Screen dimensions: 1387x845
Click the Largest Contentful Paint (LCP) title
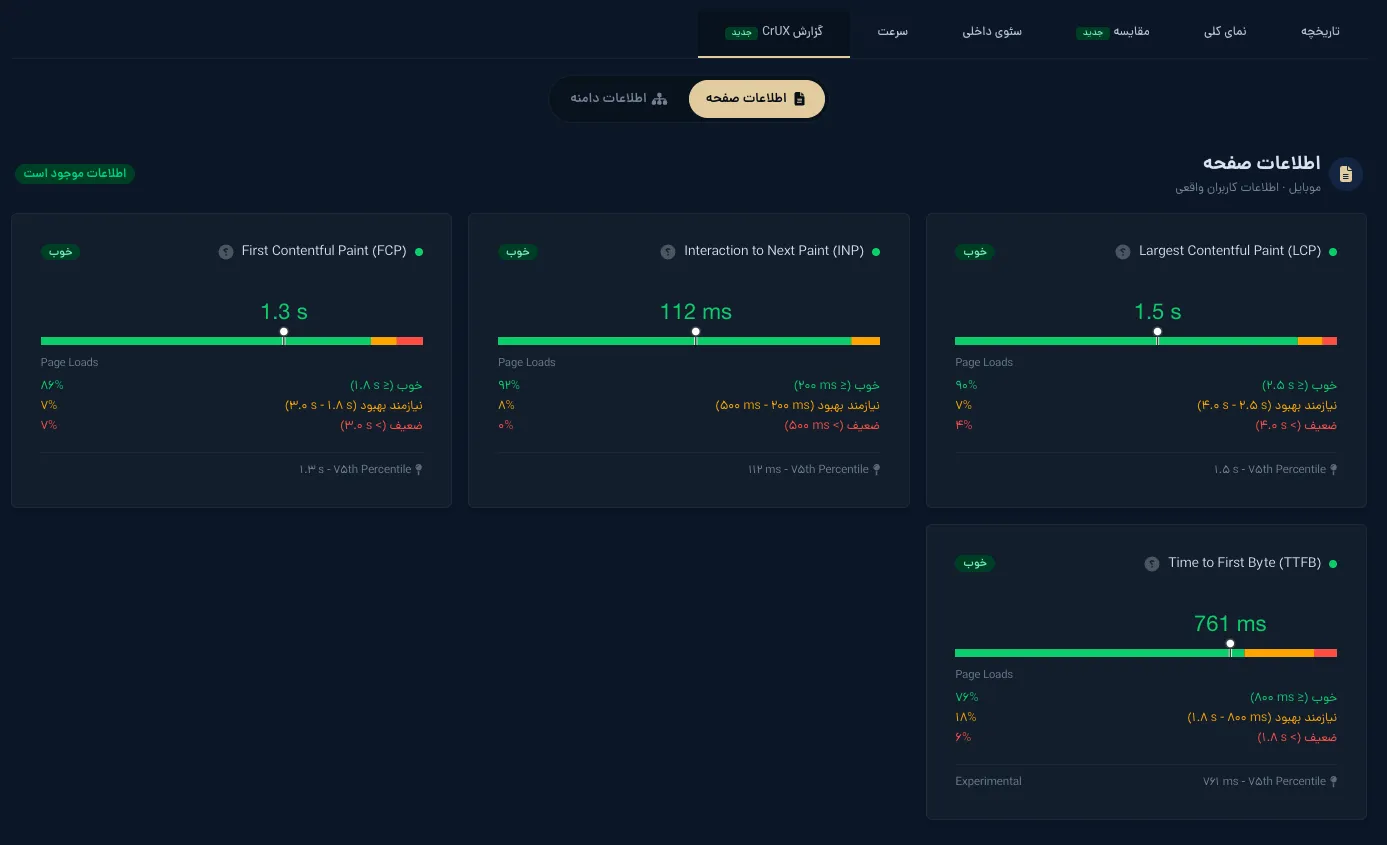(1230, 251)
